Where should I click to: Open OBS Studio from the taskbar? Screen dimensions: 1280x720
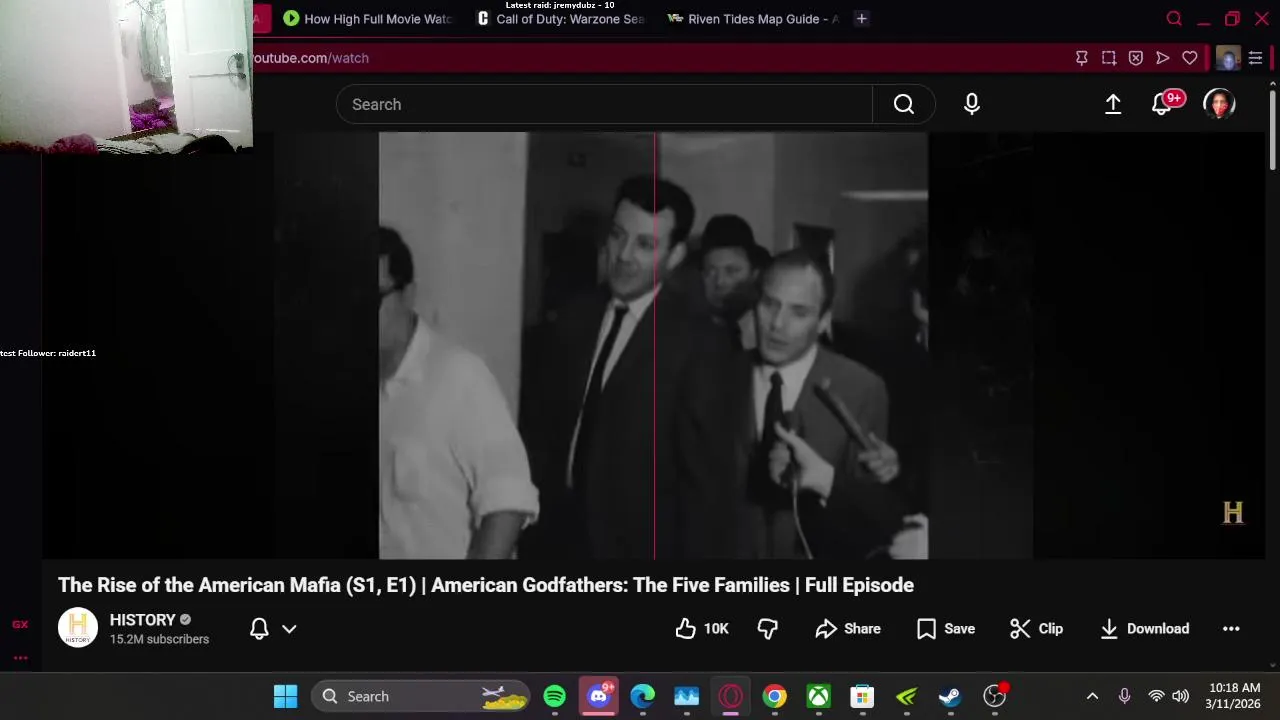995,696
